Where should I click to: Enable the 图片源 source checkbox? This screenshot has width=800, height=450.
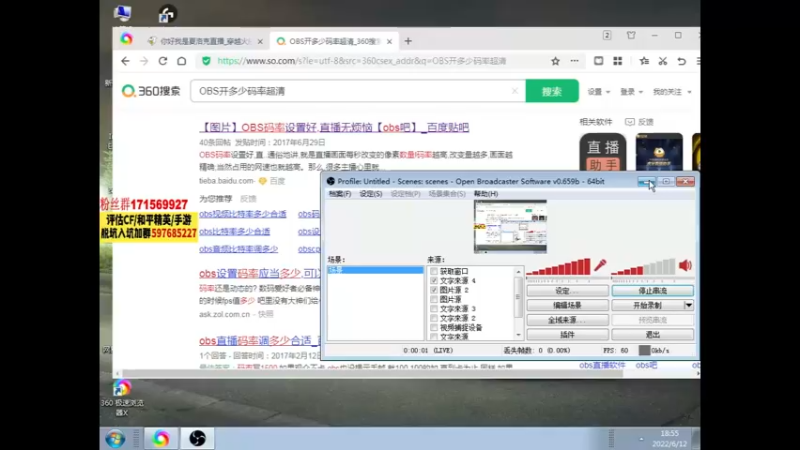click(x=434, y=299)
